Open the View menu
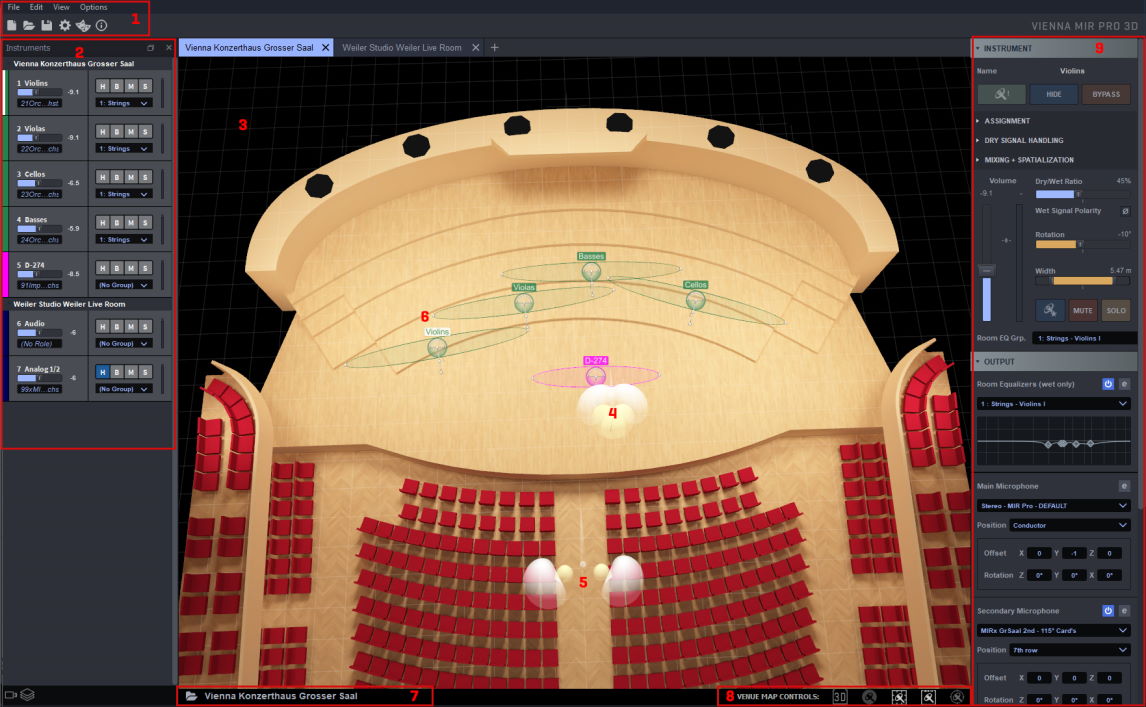This screenshot has width=1146, height=707. pos(61,7)
